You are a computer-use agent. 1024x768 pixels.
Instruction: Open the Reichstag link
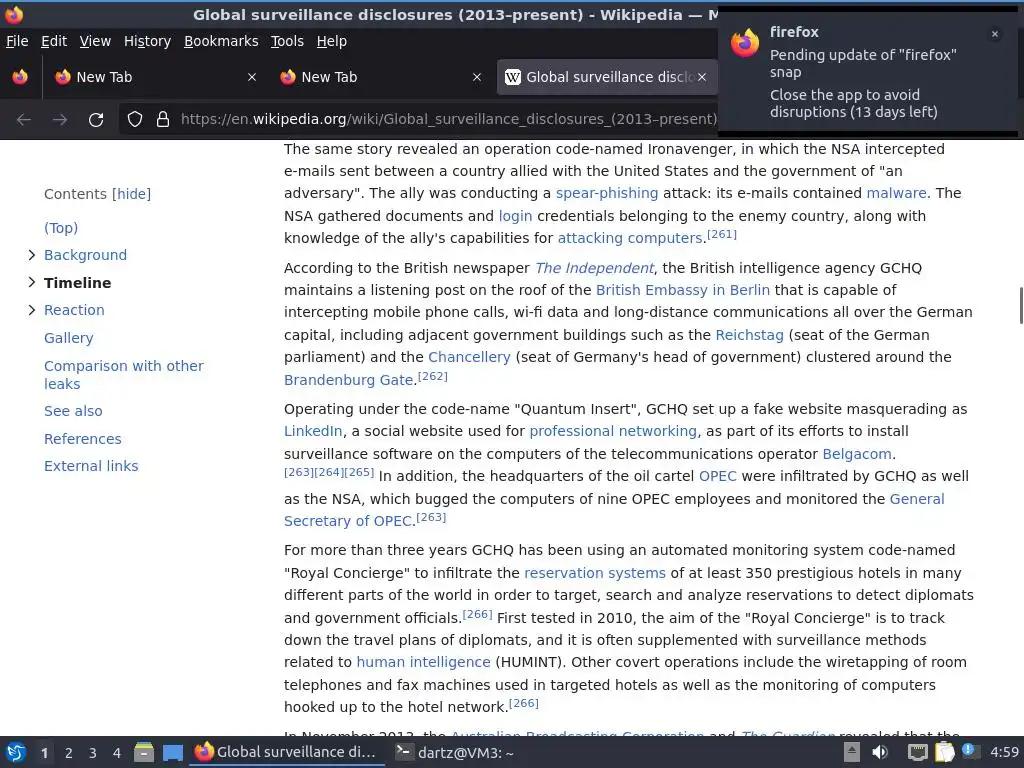[749, 335]
